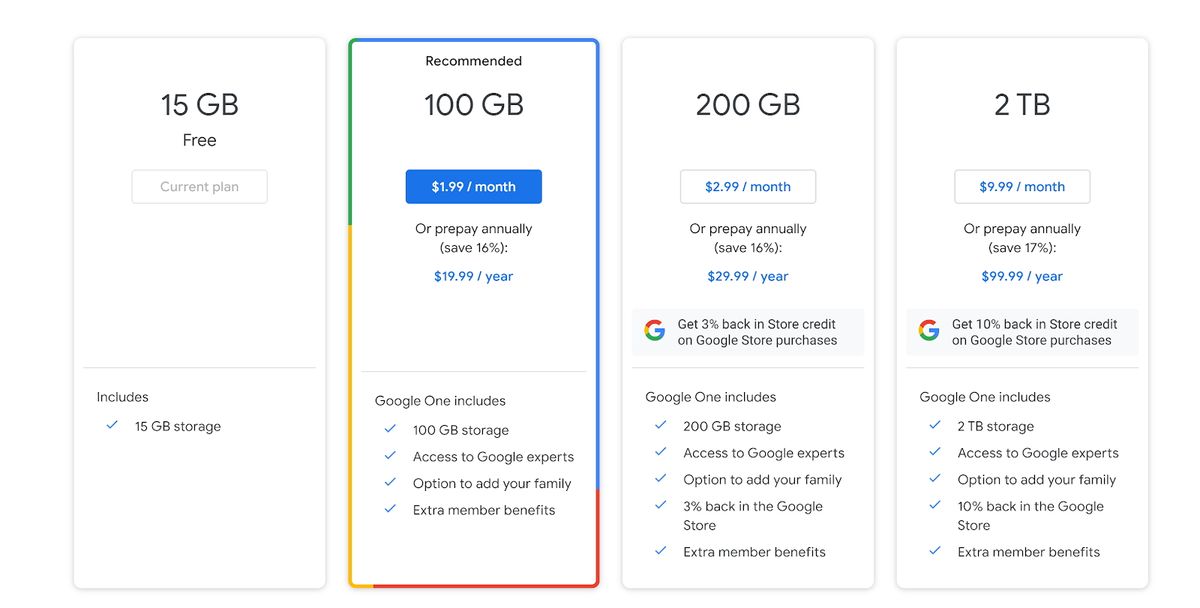
Task: Click the checkmark beside "3% back in the Google Store"
Action: coord(661,506)
